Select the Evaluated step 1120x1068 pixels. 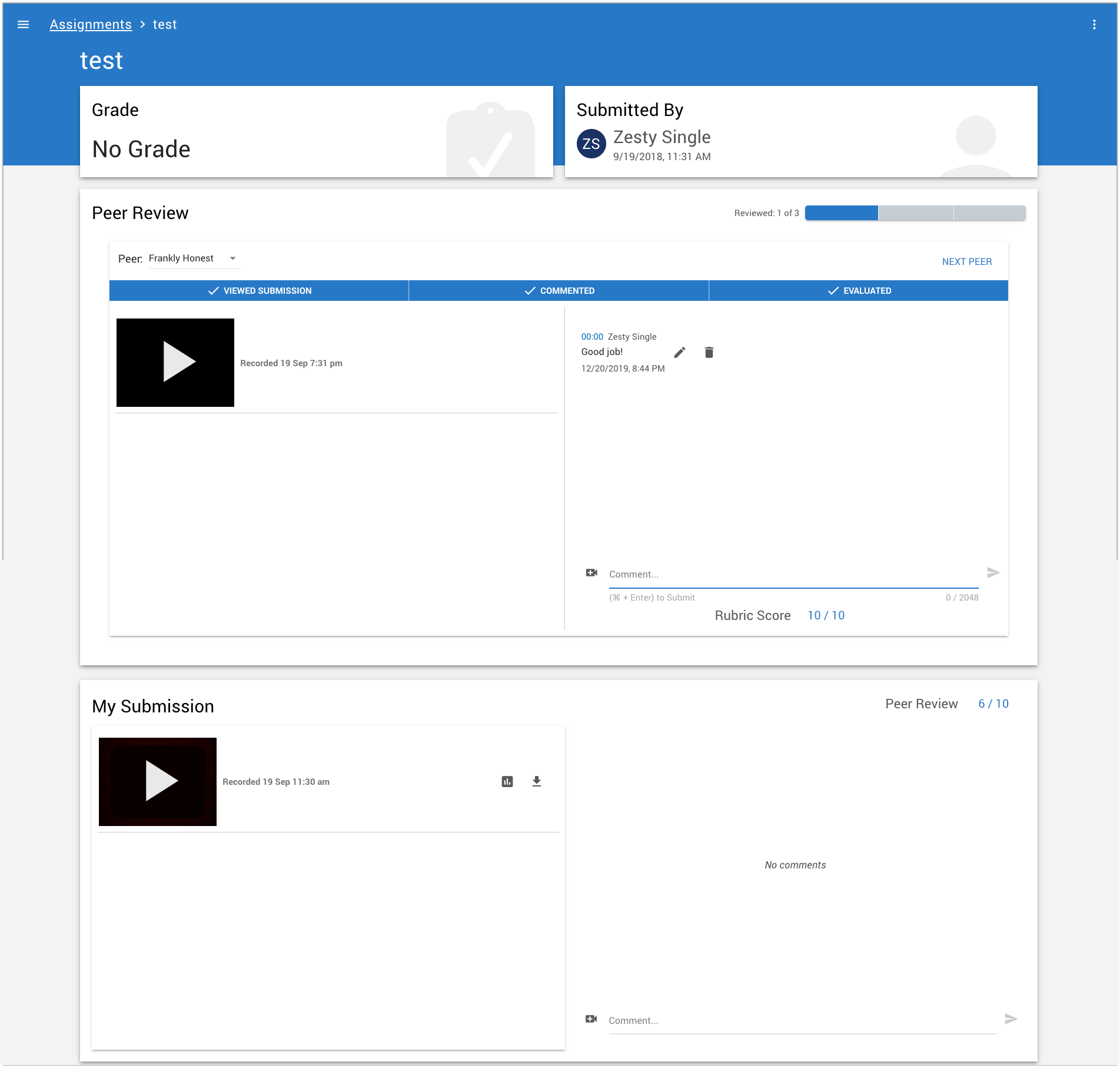859,291
